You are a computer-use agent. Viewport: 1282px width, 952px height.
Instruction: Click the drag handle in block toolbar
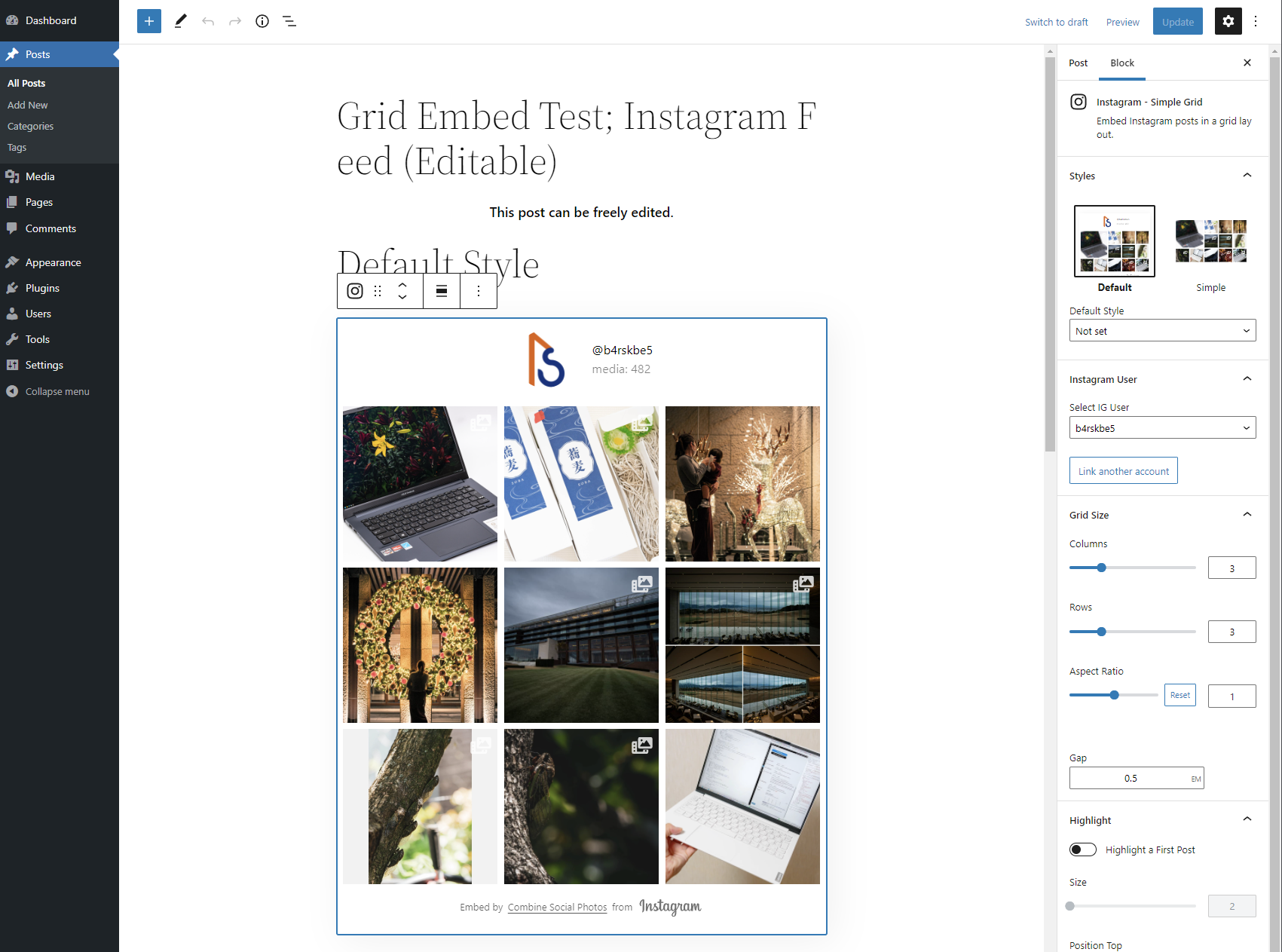pos(378,291)
